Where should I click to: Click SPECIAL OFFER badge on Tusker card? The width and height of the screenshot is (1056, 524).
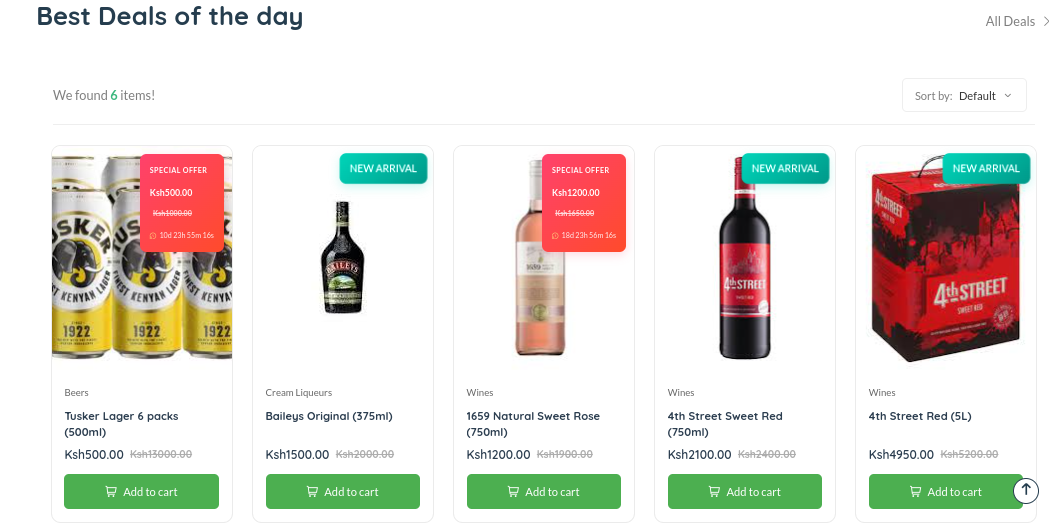pos(178,170)
